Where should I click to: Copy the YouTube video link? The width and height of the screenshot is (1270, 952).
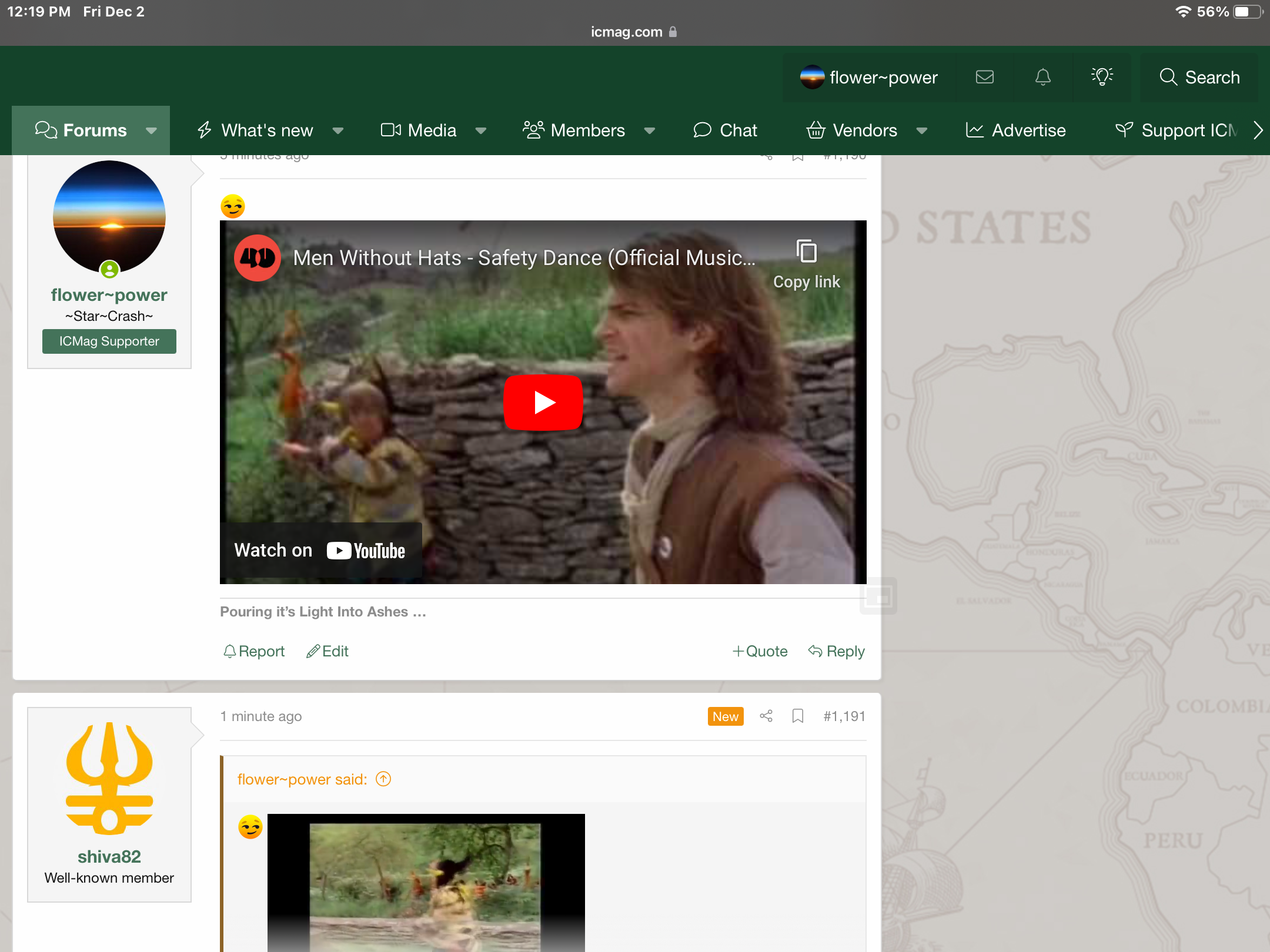[x=807, y=265]
